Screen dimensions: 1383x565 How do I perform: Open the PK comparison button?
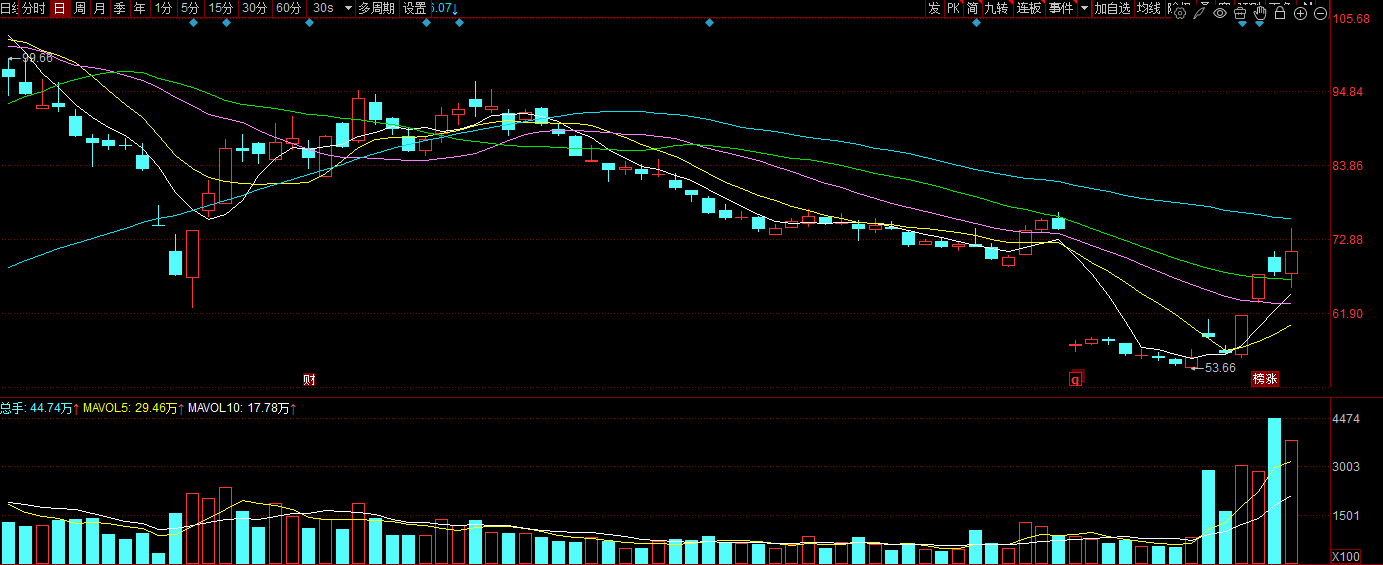[953, 8]
